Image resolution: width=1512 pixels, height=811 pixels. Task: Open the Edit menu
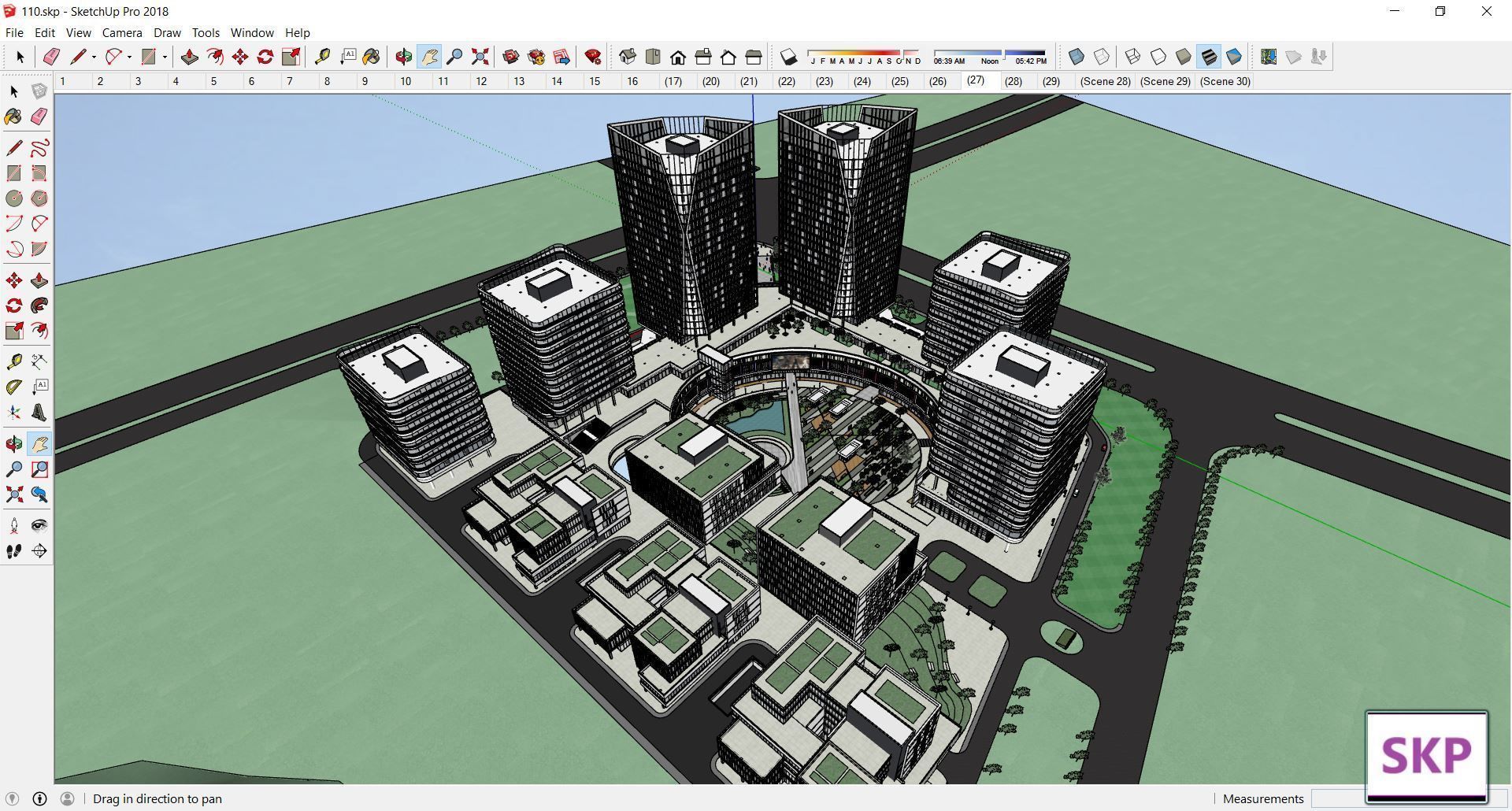(x=45, y=32)
